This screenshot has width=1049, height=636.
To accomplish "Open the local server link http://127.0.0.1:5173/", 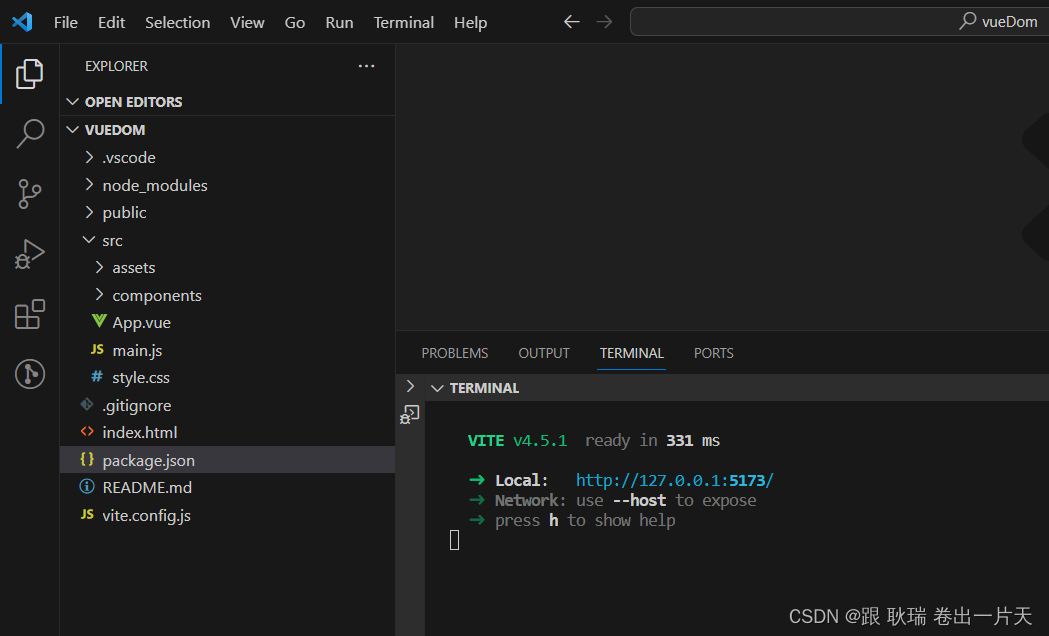I will (x=674, y=479).
